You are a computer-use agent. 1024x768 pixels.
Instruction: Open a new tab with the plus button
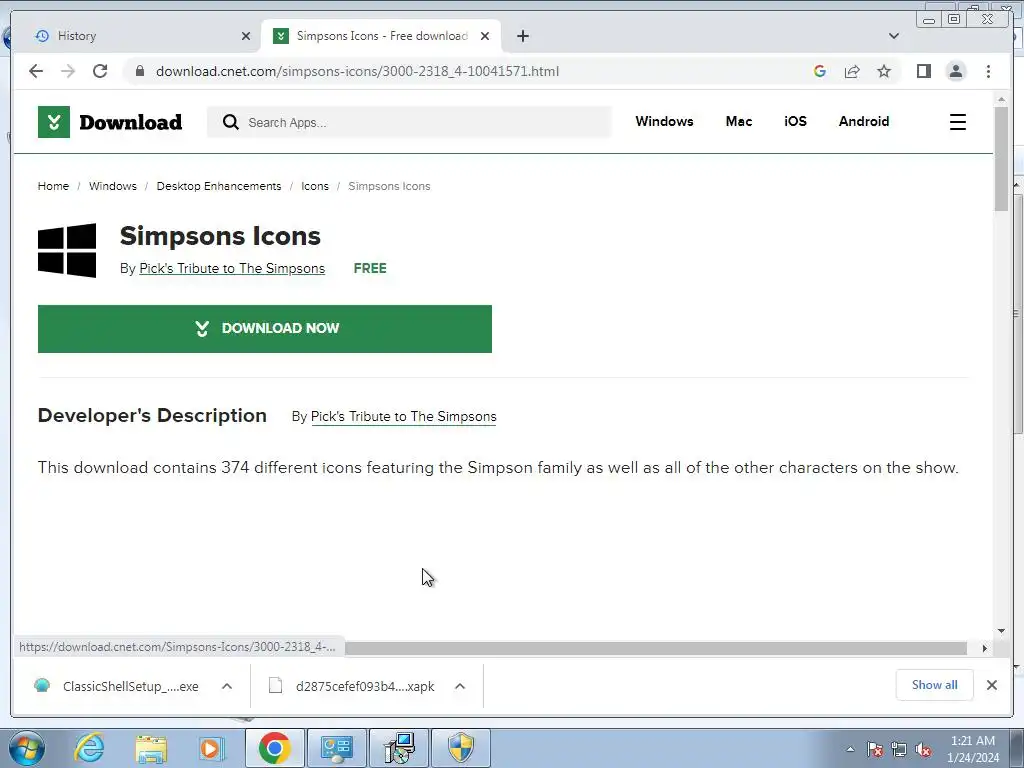point(522,36)
